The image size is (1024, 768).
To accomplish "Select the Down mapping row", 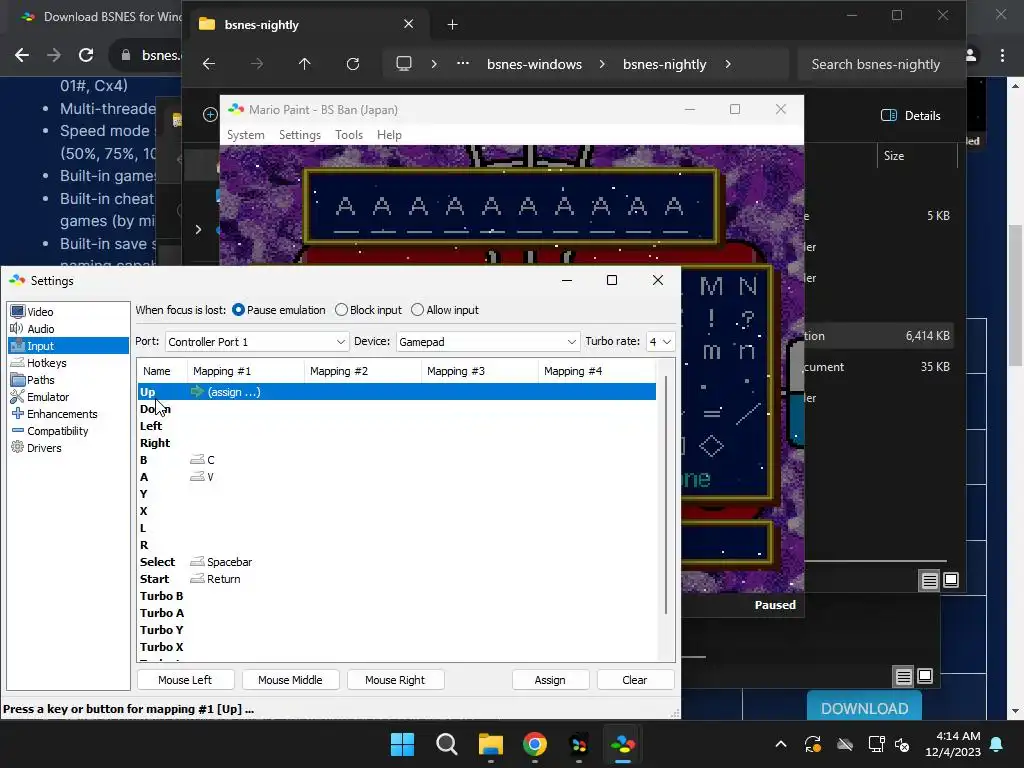I will point(396,409).
